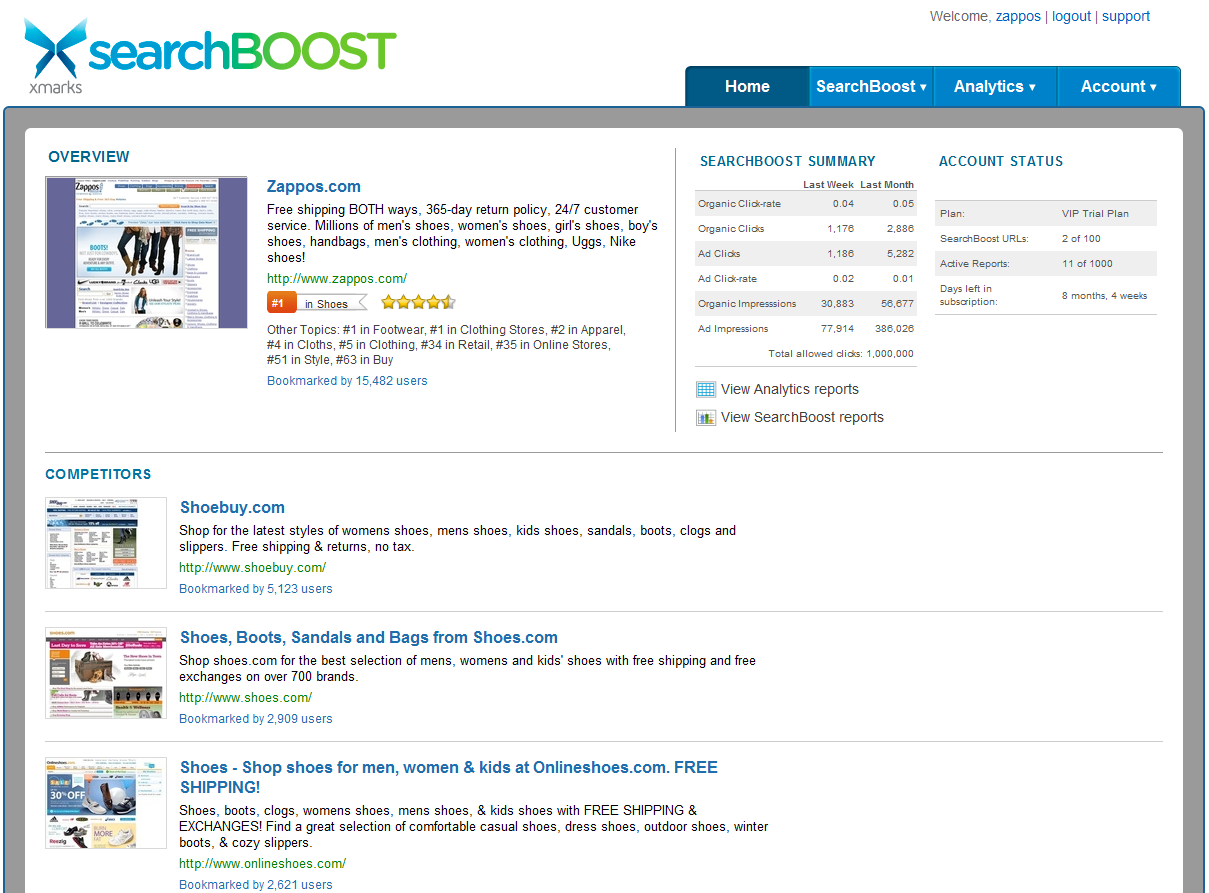Image resolution: width=1209 pixels, height=893 pixels.
Task: Visit http://www.shoebuy.com/ link
Action: click(253, 568)
